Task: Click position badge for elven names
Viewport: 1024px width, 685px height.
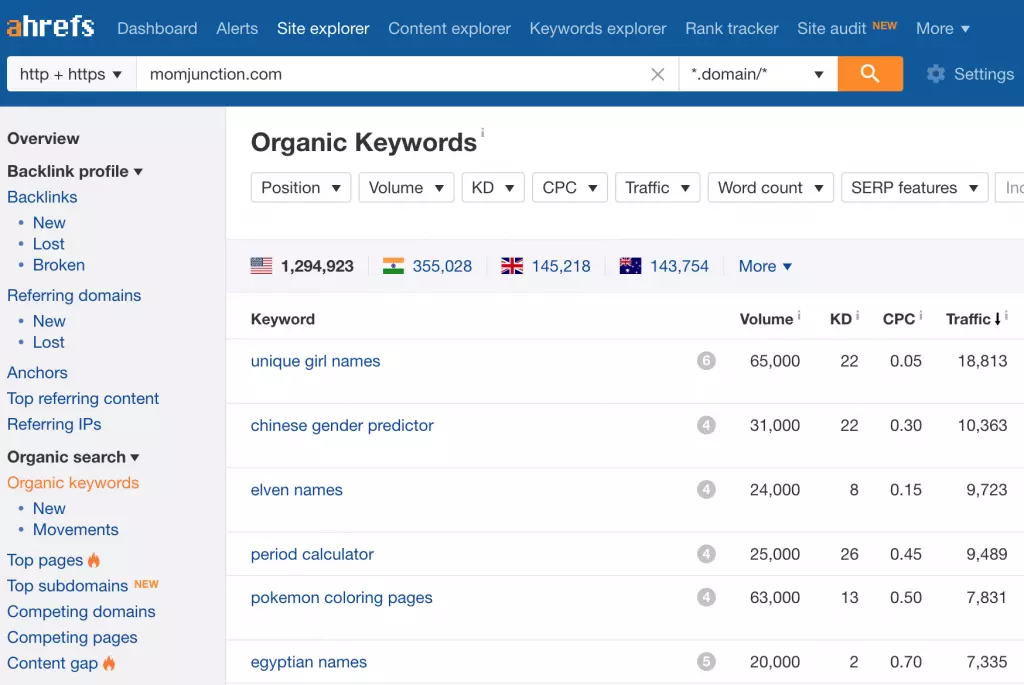Action: pyautogui.click(x=706, y=489)
